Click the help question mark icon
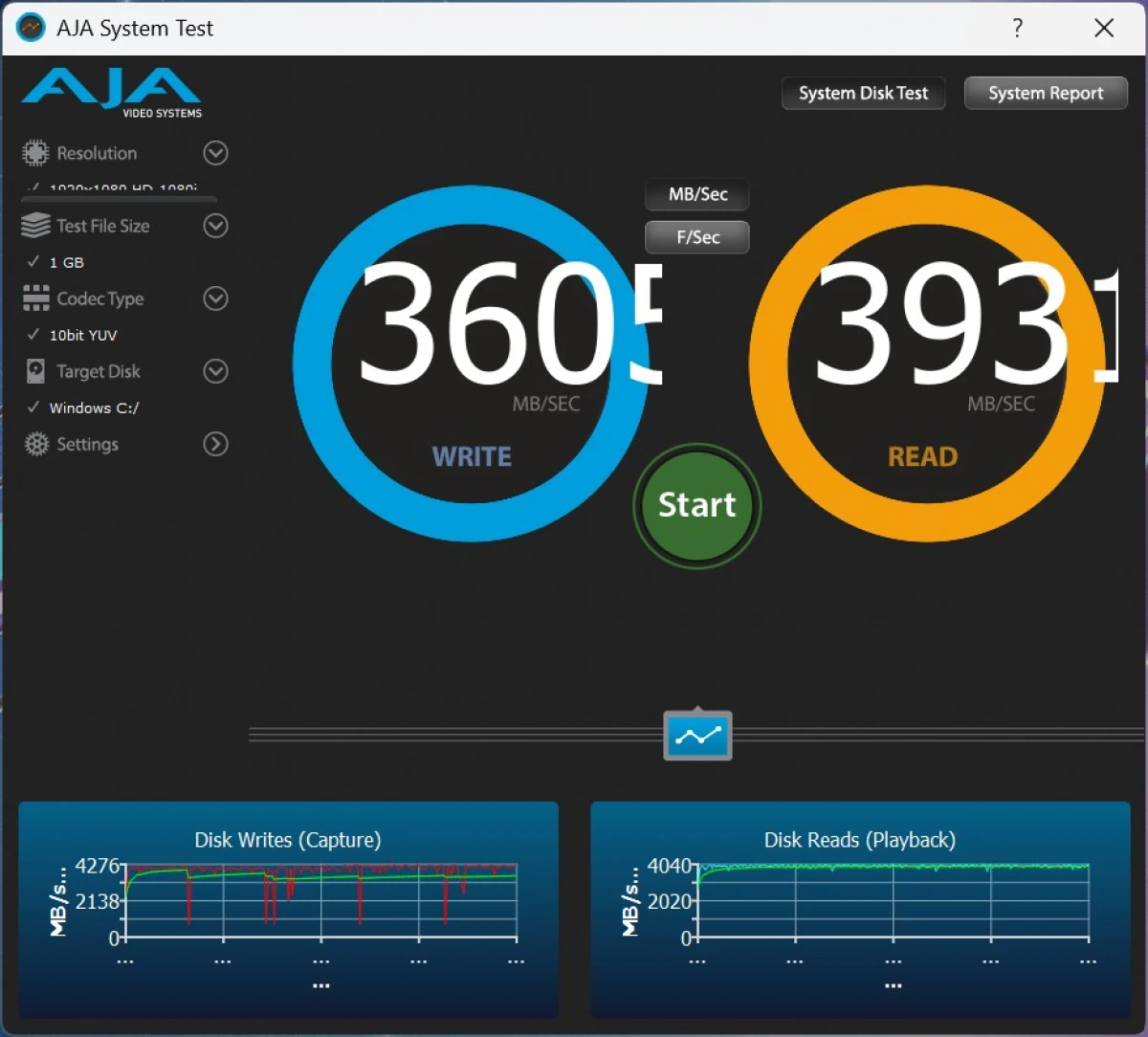1148x1037 pixels. click(1018, 29)
